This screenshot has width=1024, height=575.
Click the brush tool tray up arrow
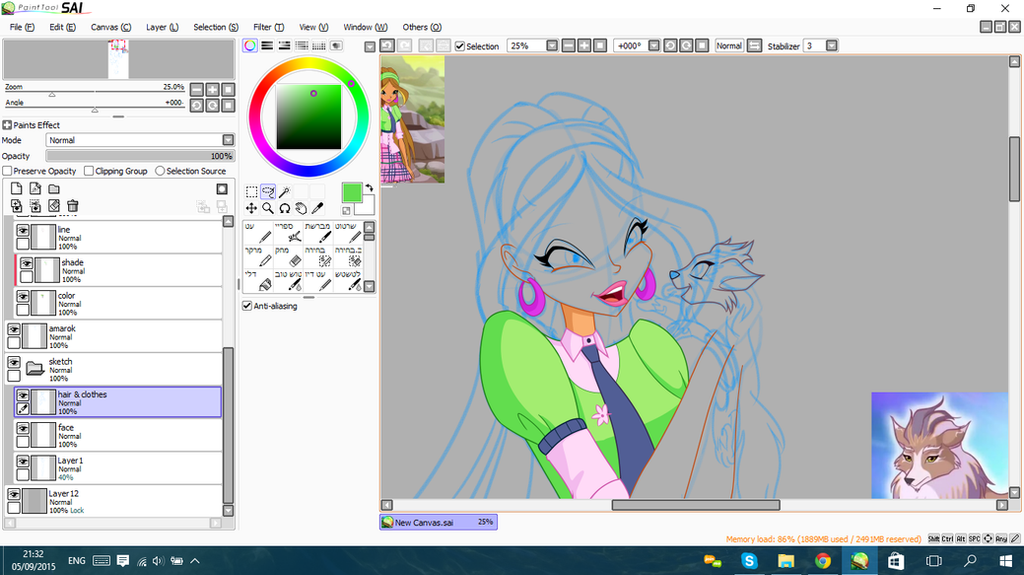point(369,227)
